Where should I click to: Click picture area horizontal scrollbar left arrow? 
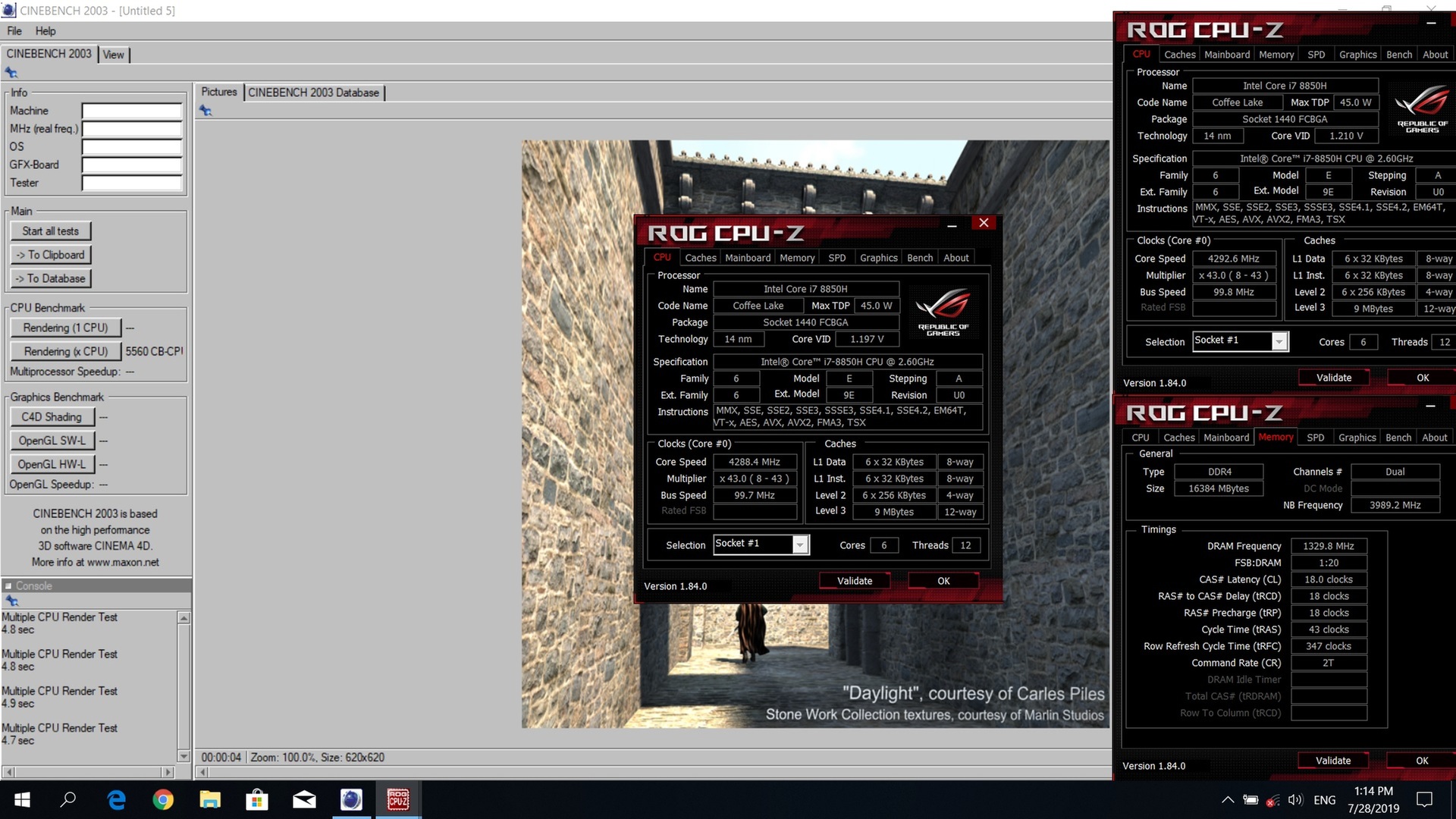click(202, 772)
